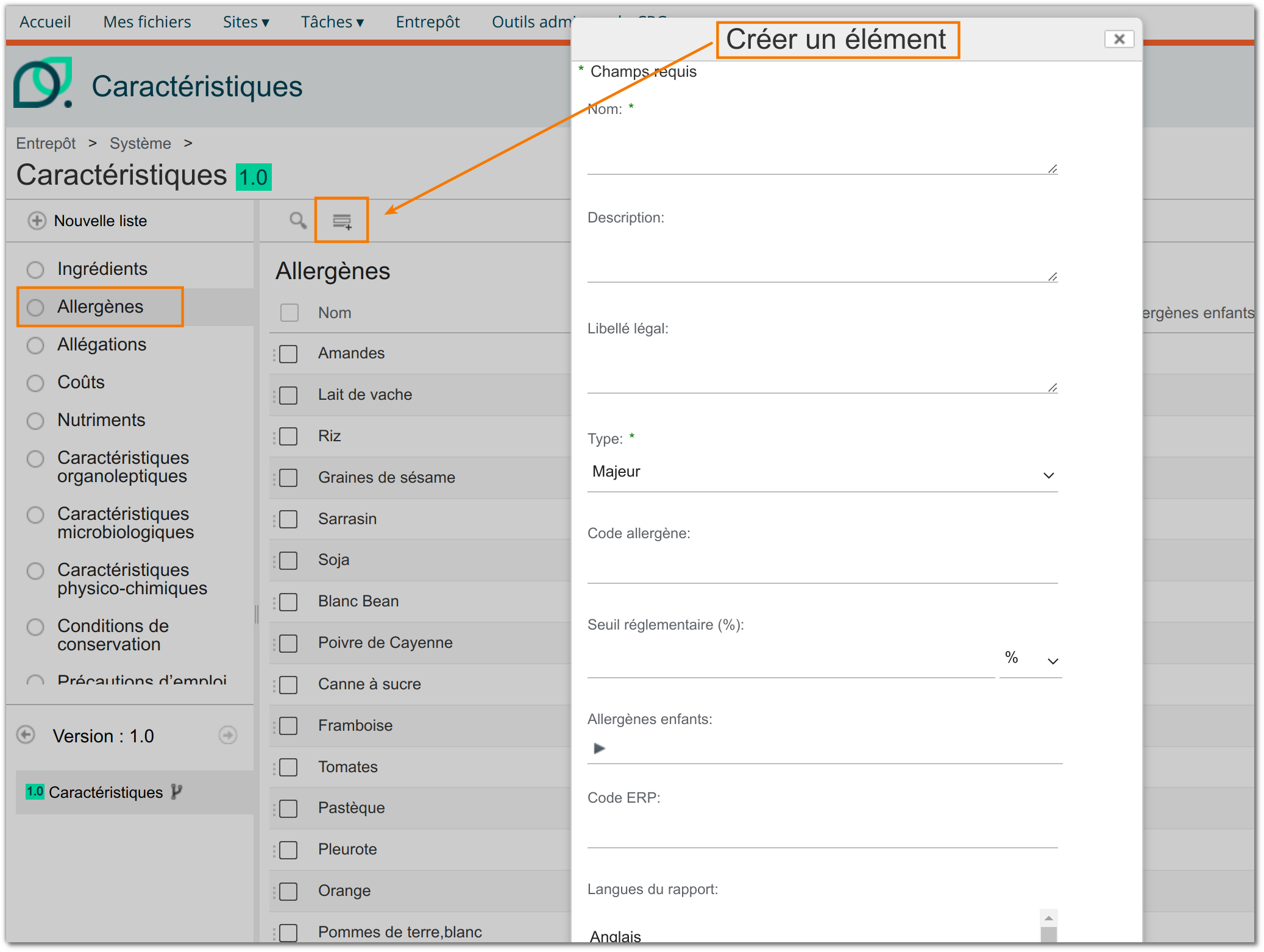Click the Allergènes enfants column header
Image resolution: width=1264 pixels, height=952 pixels.
(x=1198, y=313)
